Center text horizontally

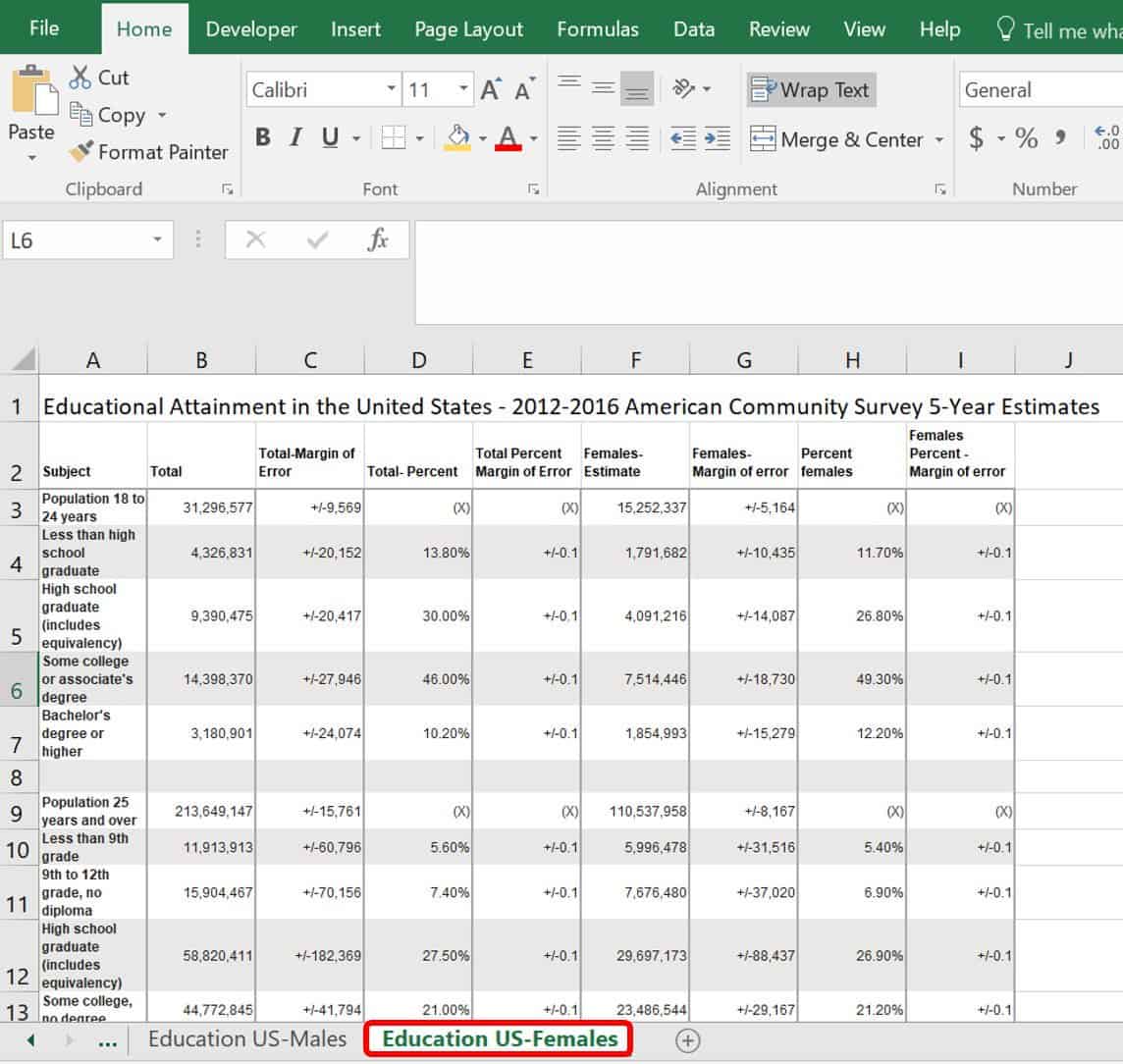point(603,137)
